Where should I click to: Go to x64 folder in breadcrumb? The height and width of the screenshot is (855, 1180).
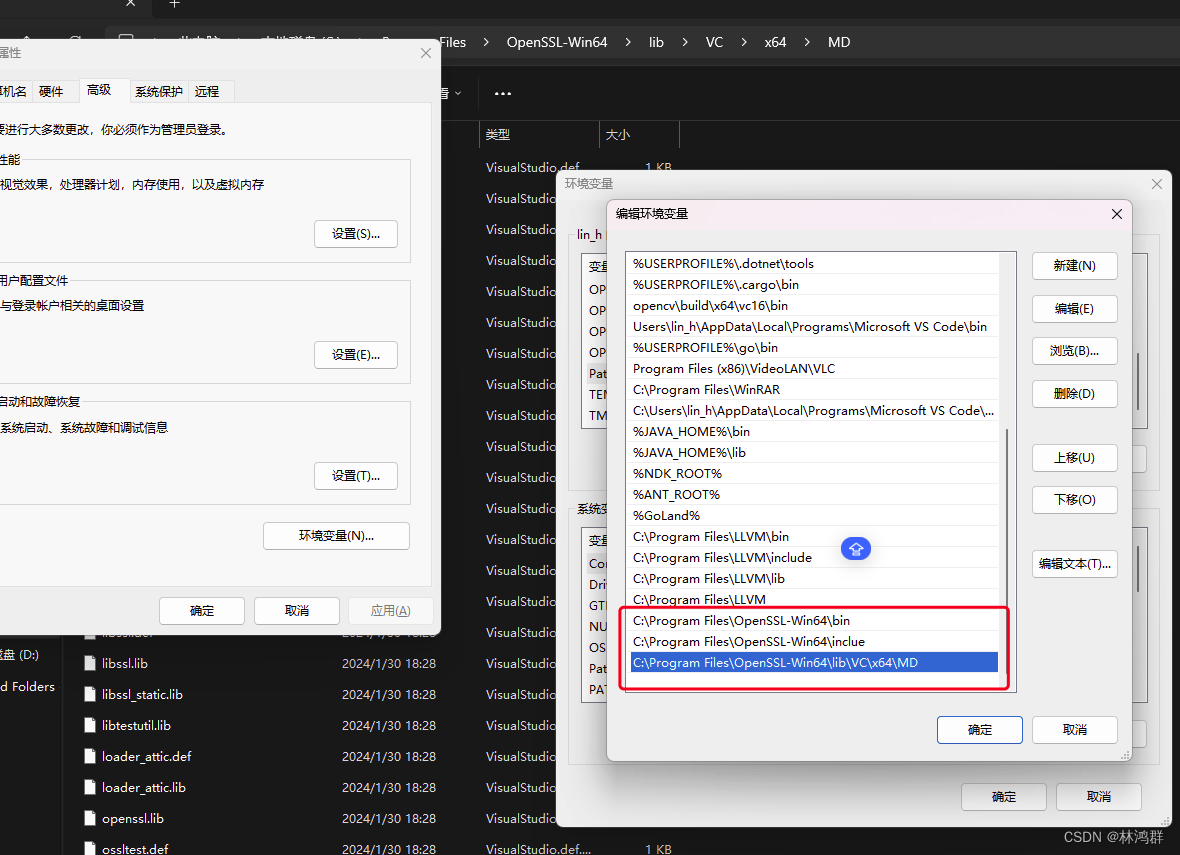click(775, 42)
